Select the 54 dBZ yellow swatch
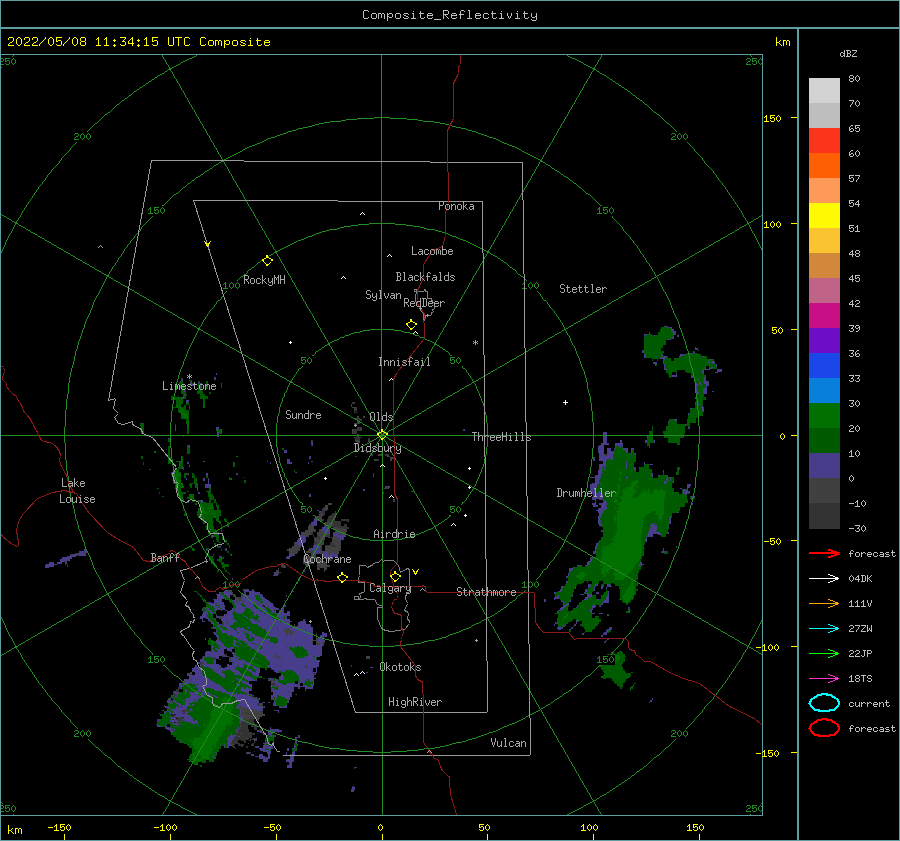900x841 pixels. point(824,215)
